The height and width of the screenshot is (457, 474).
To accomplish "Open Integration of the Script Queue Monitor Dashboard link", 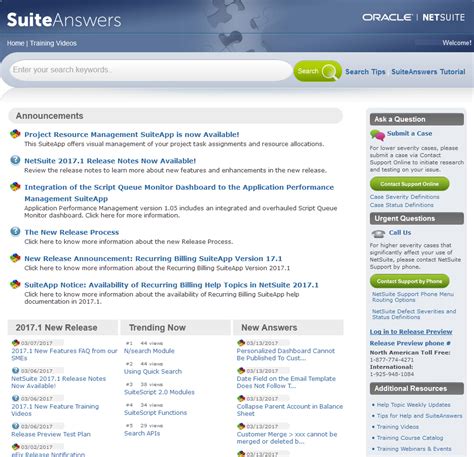I will pos(179,193).
